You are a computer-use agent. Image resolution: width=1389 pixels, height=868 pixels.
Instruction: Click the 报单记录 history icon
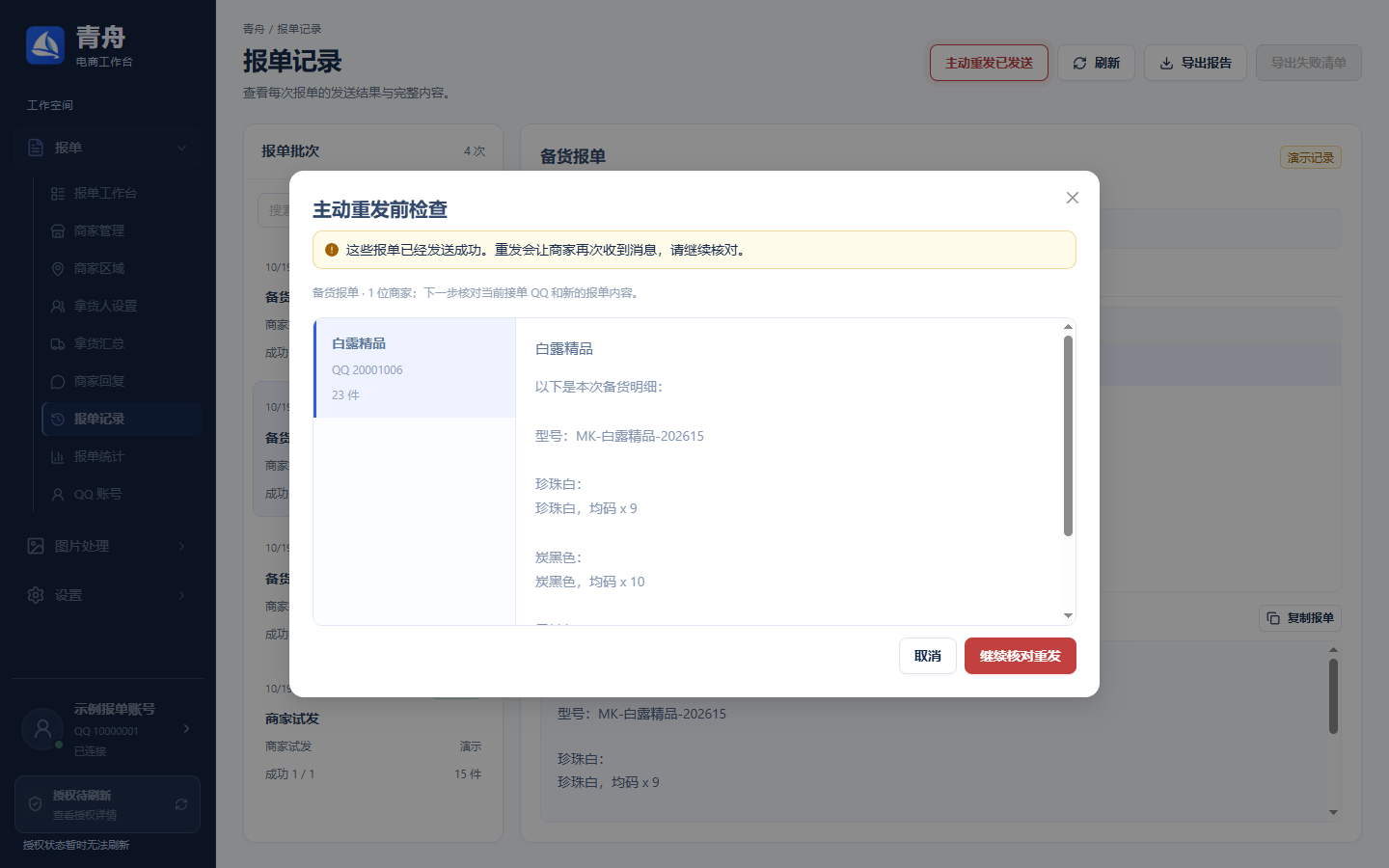click(58, 419)
